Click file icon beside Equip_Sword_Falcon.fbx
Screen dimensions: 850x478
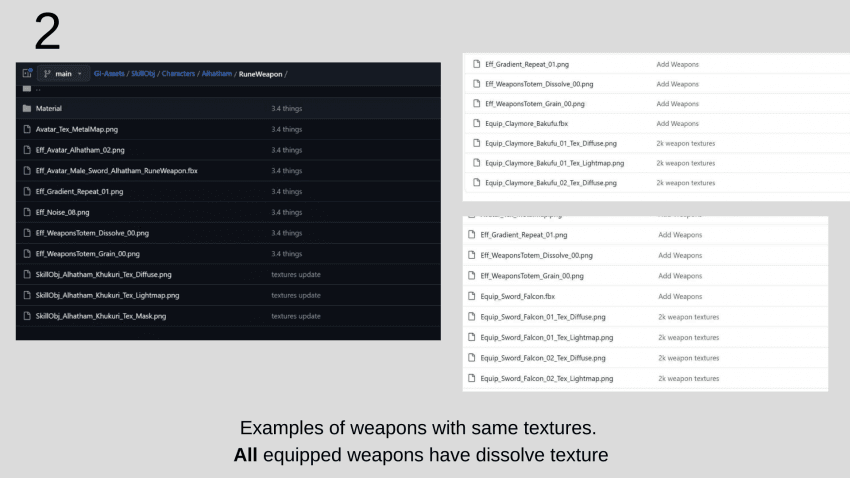click(x=472, y=296)
